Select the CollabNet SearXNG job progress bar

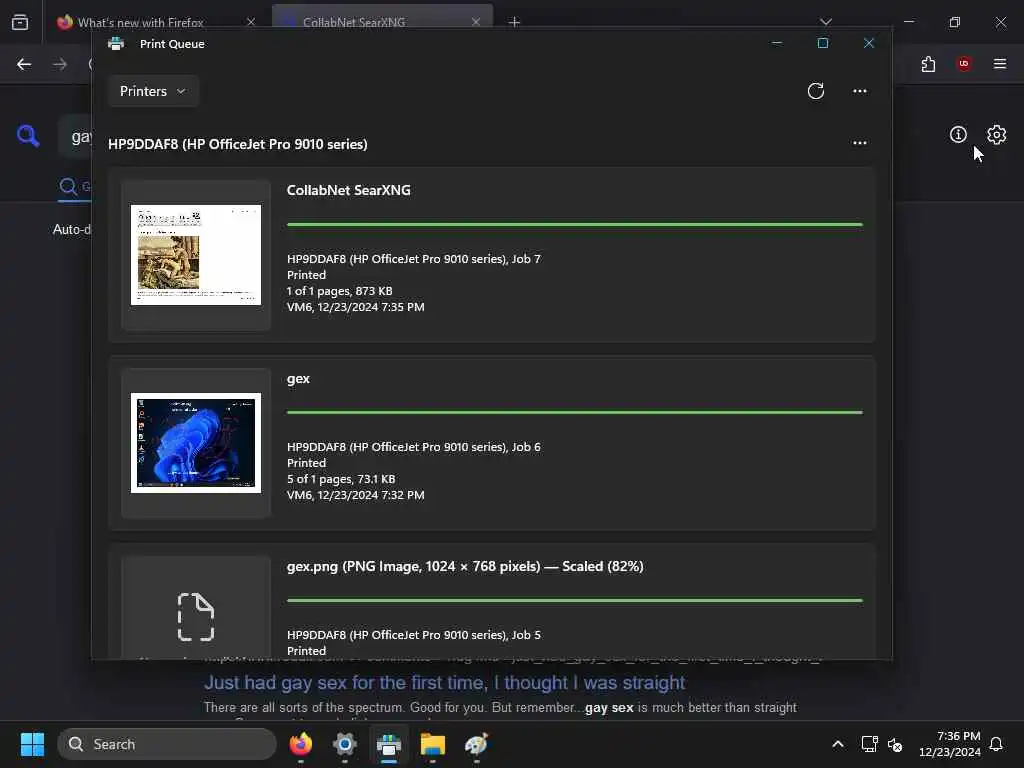pyautogui.click(x=575, y=224)
